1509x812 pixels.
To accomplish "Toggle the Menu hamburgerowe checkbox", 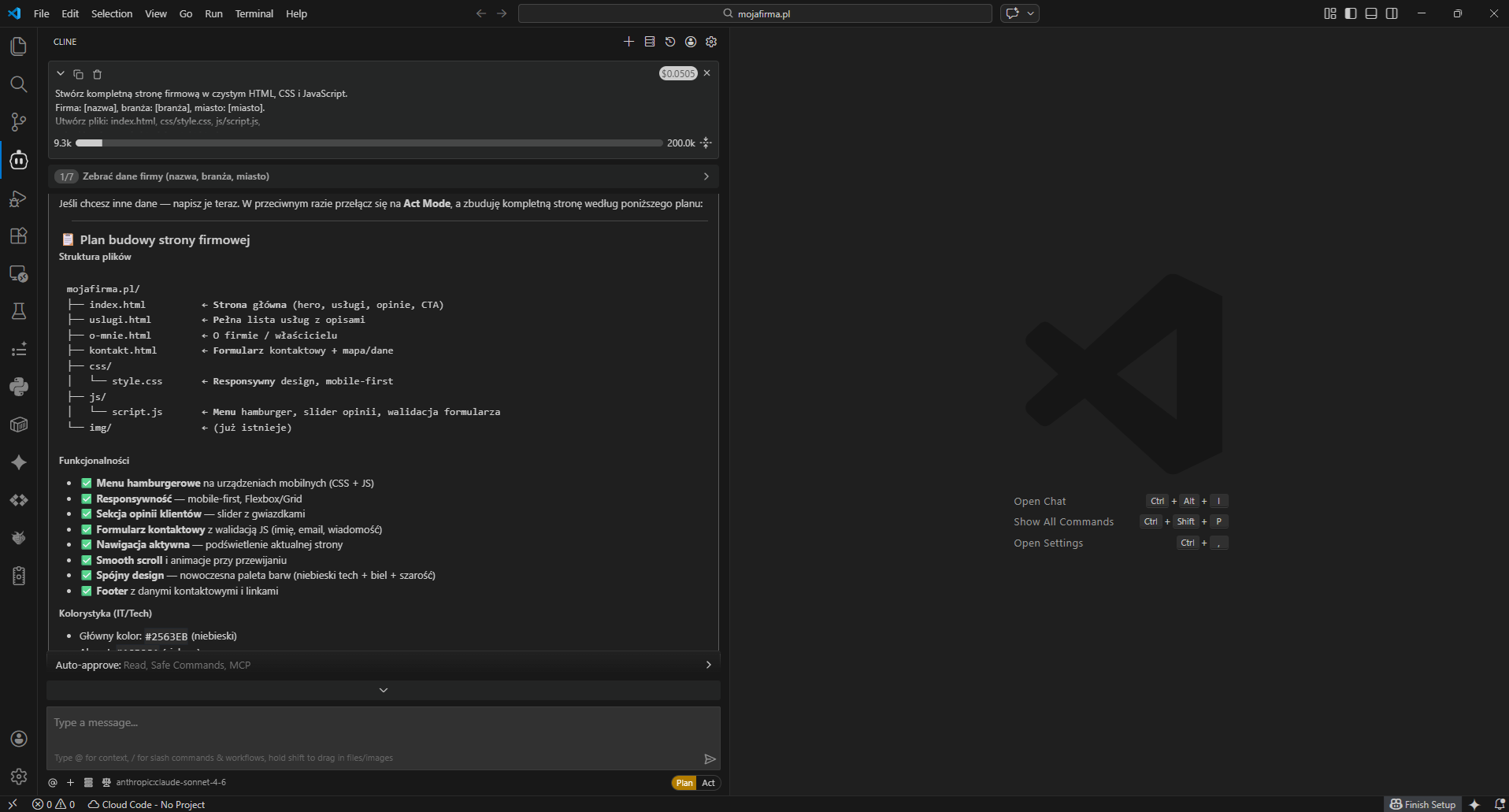I will point(86,483).
